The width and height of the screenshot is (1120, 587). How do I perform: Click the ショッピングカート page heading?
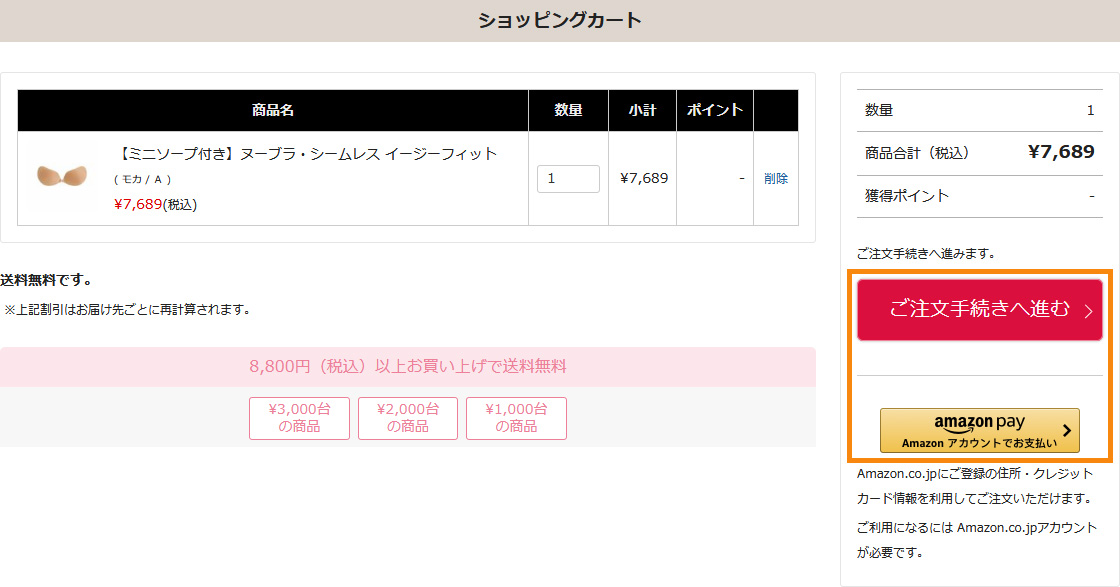pos(559,20)
